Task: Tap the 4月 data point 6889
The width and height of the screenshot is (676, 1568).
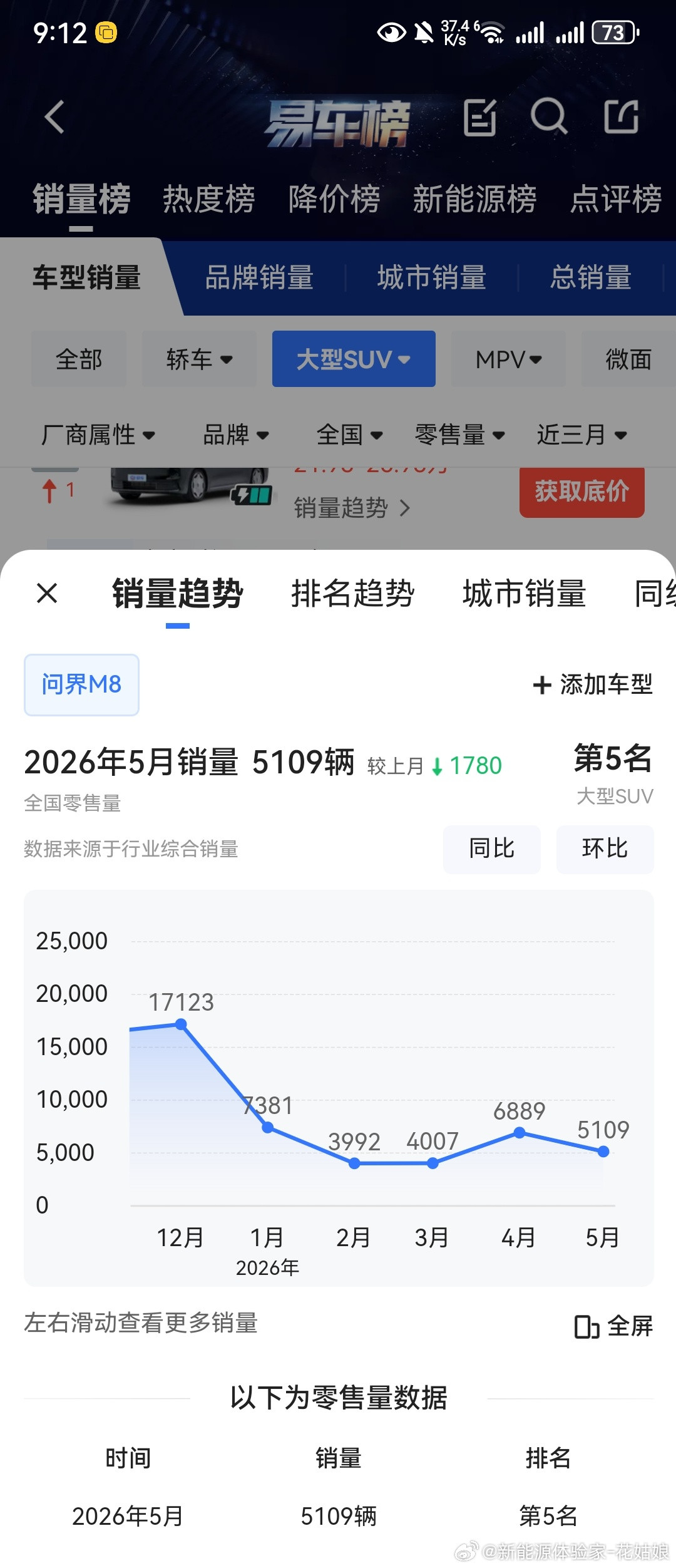Action: pyautogui.click(x=520, y=1132)
